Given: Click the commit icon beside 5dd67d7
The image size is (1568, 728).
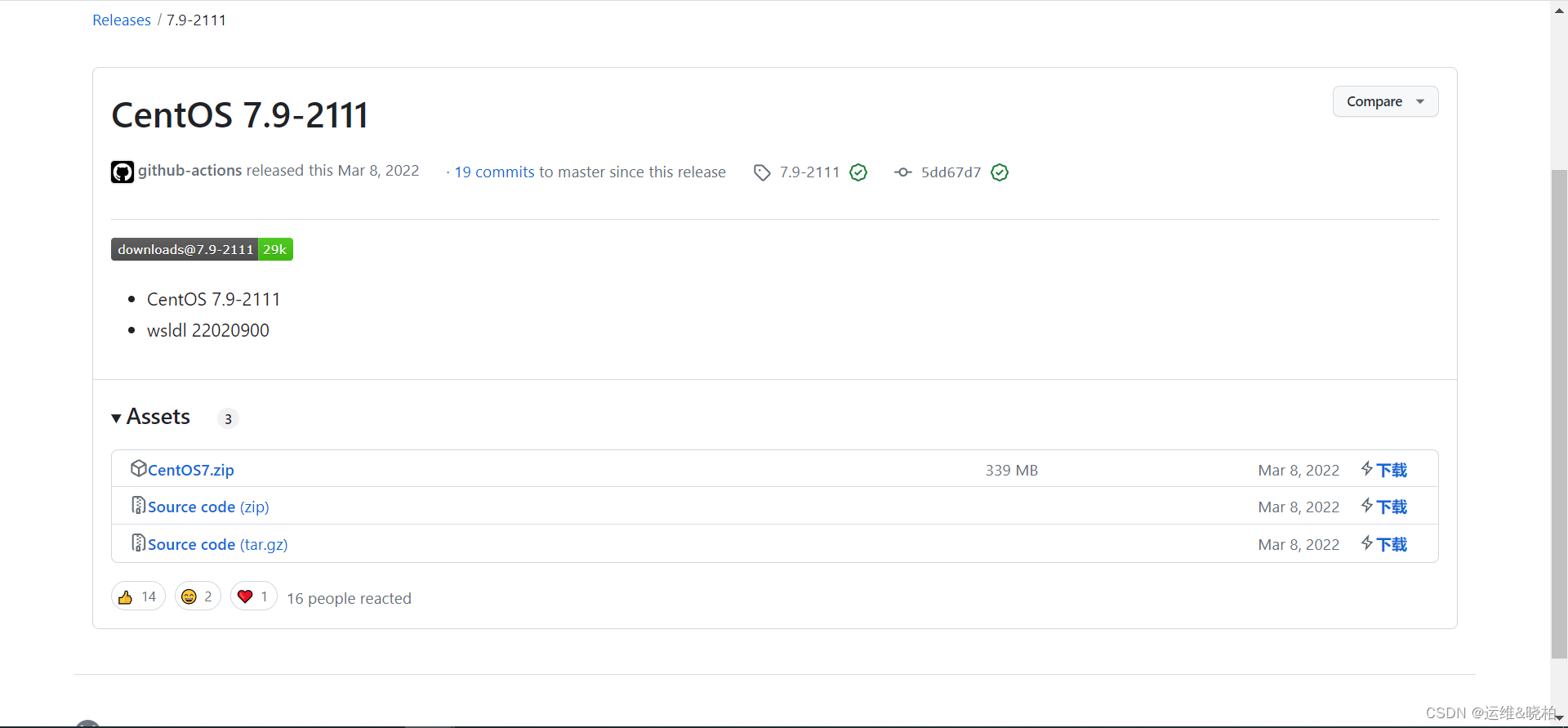Looking at the screenshot, I should [902, 172].
